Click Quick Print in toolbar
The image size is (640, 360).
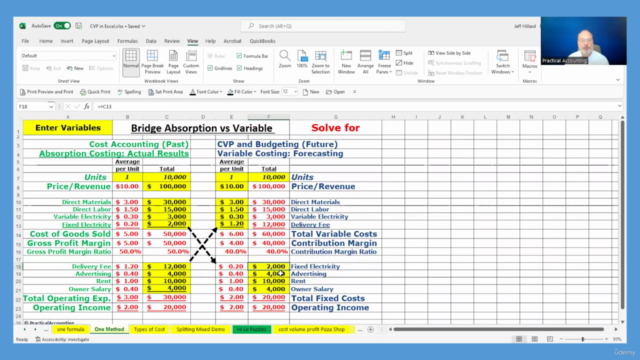pos(95,92)
